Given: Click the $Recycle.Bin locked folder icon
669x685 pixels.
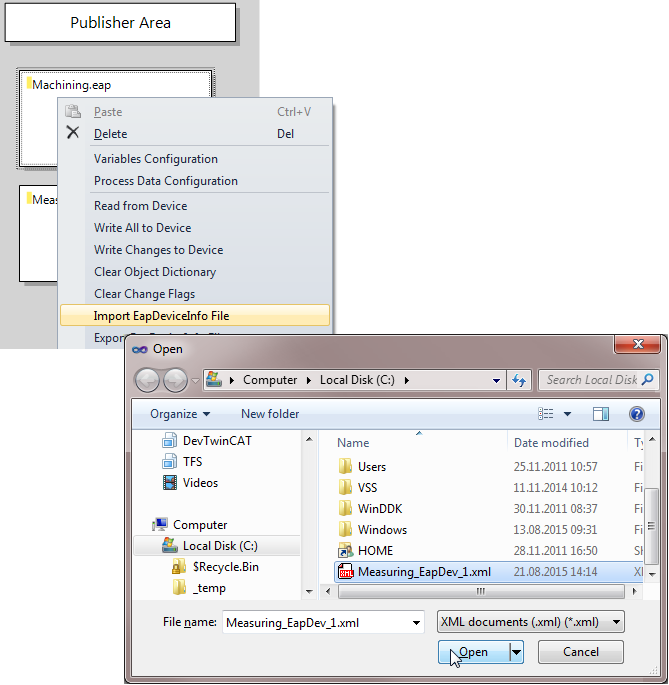Looking at the screenshot, I should [179, 567].
